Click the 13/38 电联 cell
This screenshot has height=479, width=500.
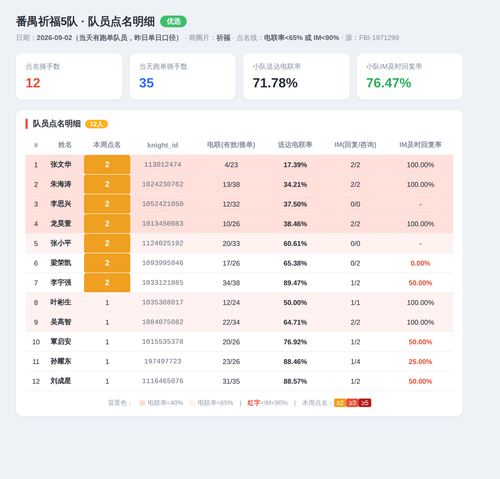coord(231,184)
